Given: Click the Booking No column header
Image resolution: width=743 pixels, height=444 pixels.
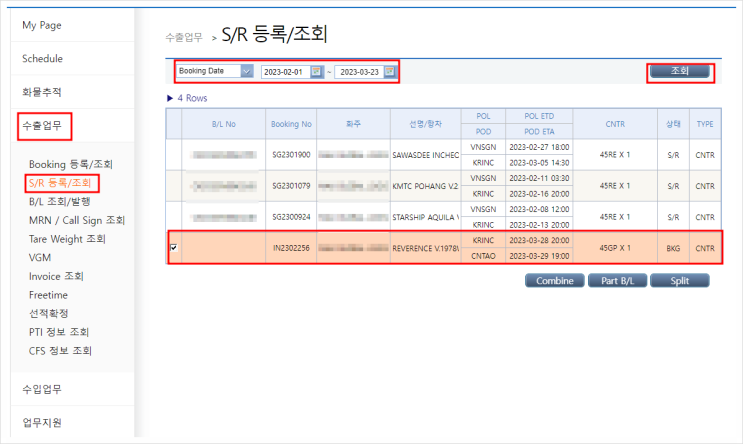Looking at the screenshot, I should 291,124.
